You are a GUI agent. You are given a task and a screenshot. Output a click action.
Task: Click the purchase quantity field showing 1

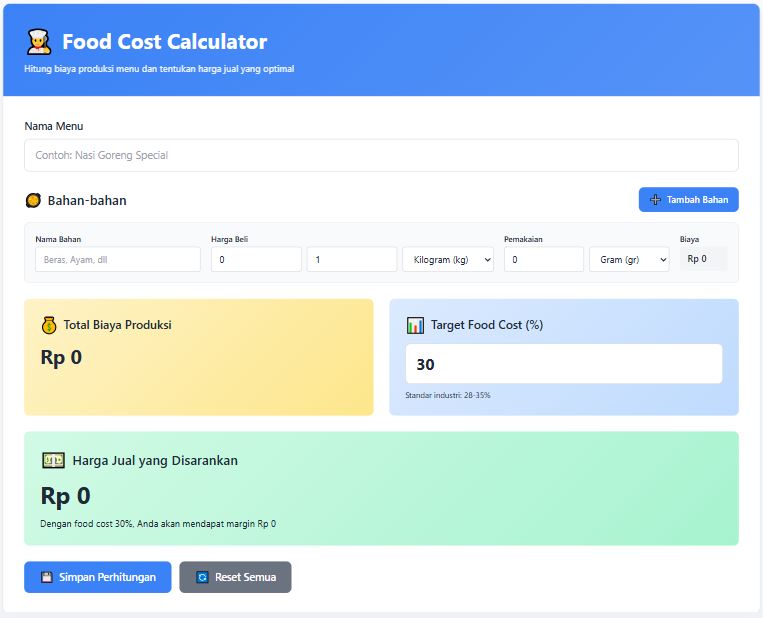pyautogui.click(x=351, y=260)
